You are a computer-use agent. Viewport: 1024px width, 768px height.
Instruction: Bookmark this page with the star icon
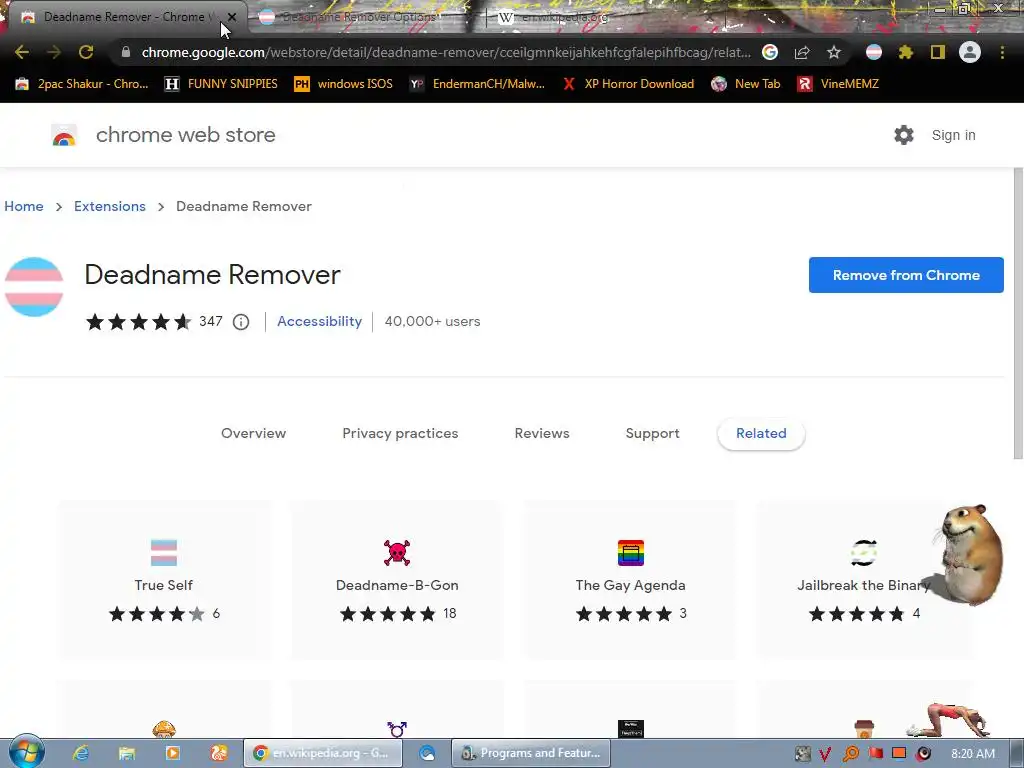833,52
